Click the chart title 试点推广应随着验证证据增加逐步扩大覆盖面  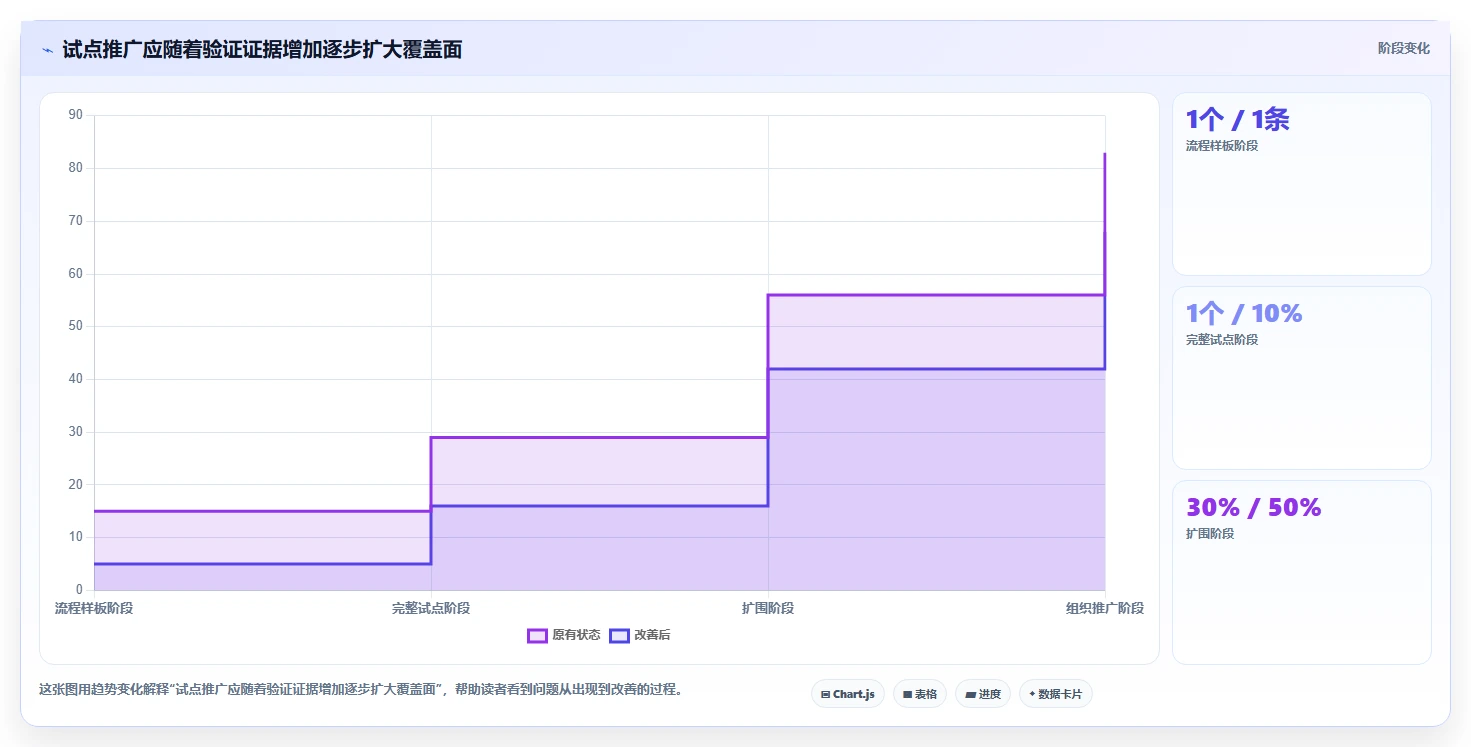click(262, 50)
